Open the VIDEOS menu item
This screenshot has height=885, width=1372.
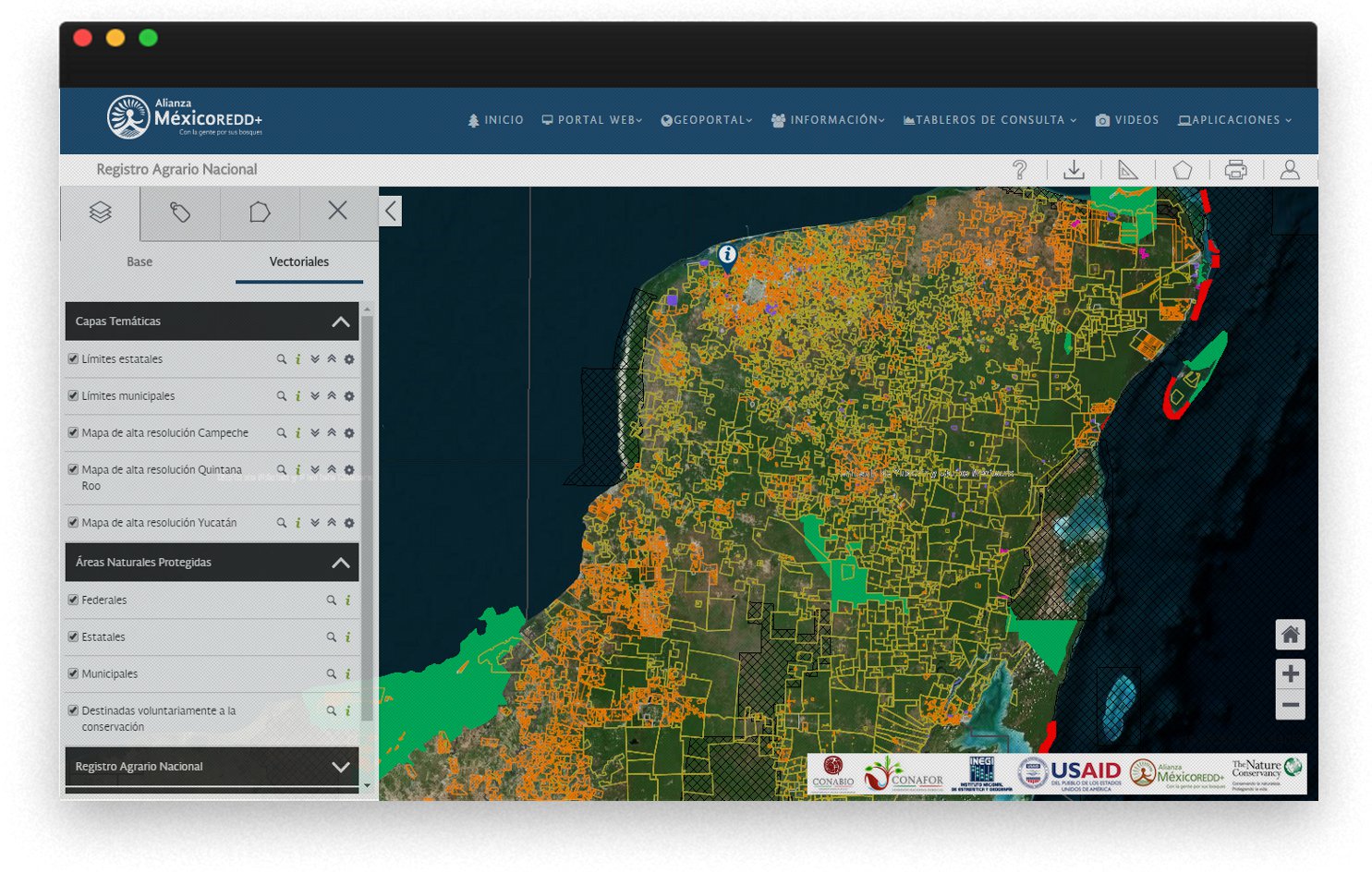[x=1127, y=120]
